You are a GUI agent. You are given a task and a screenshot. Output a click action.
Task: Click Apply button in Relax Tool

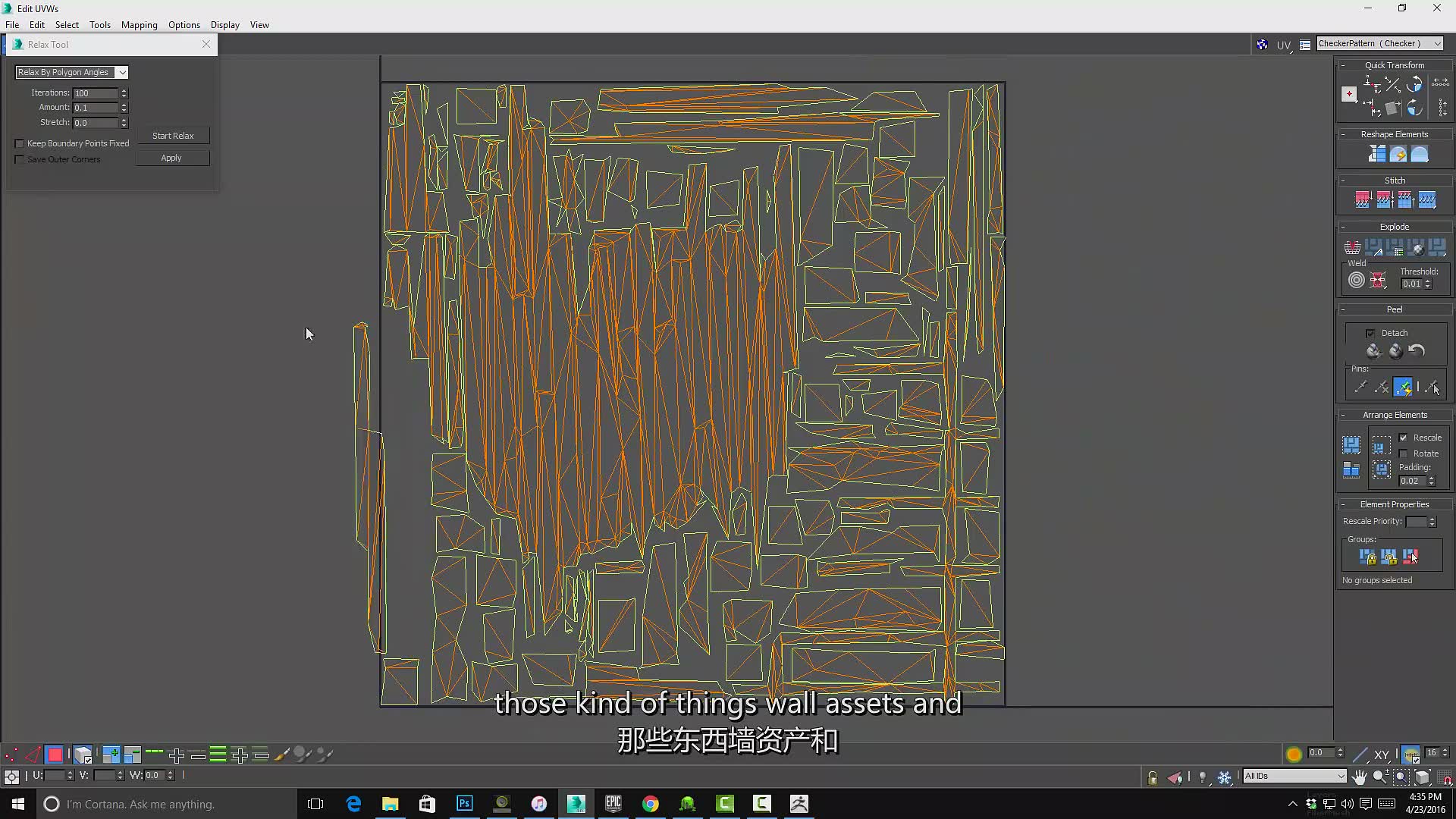(x=171, y=158)
